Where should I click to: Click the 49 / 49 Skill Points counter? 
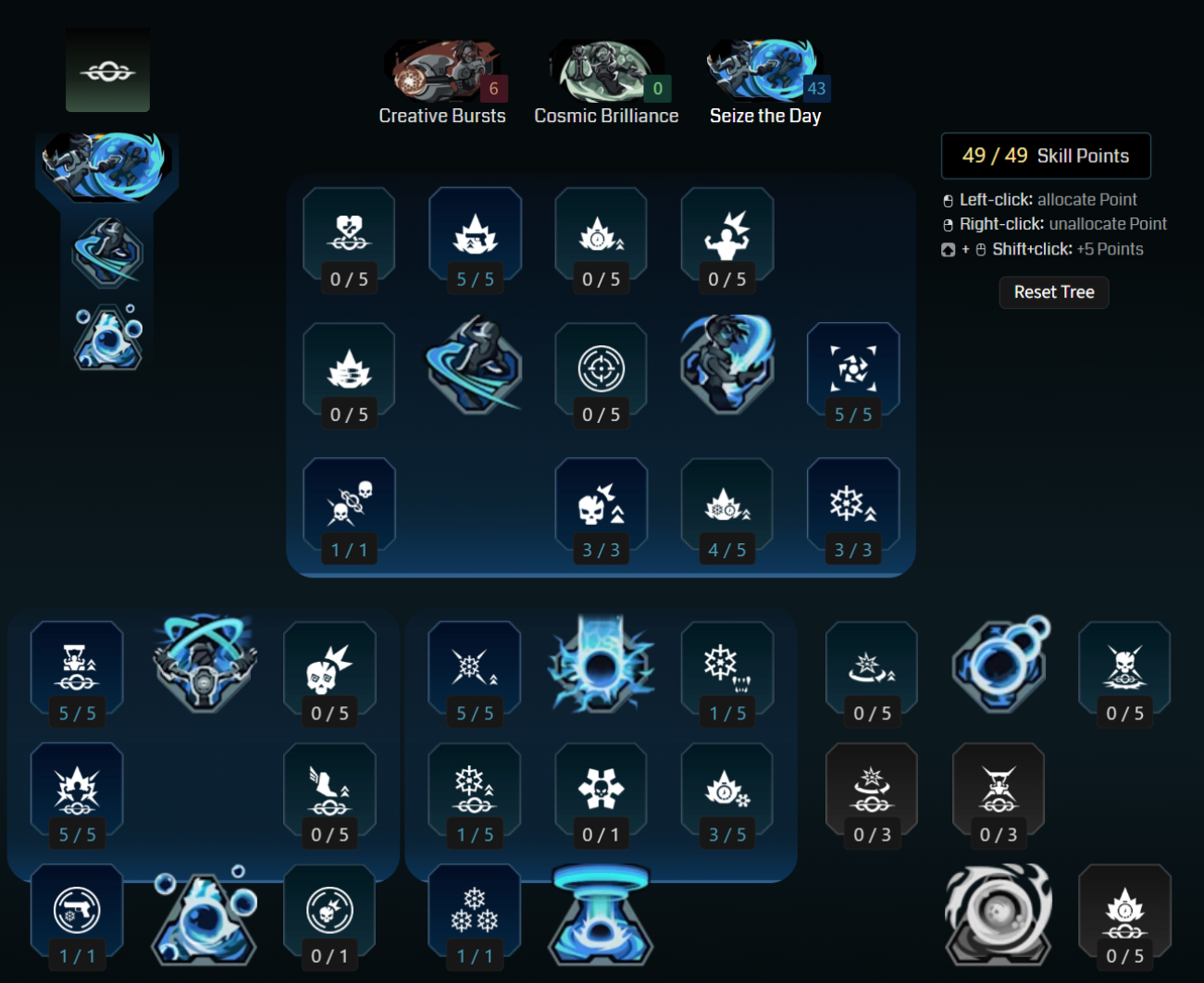pyautogui.click(x=1046, y=156)
